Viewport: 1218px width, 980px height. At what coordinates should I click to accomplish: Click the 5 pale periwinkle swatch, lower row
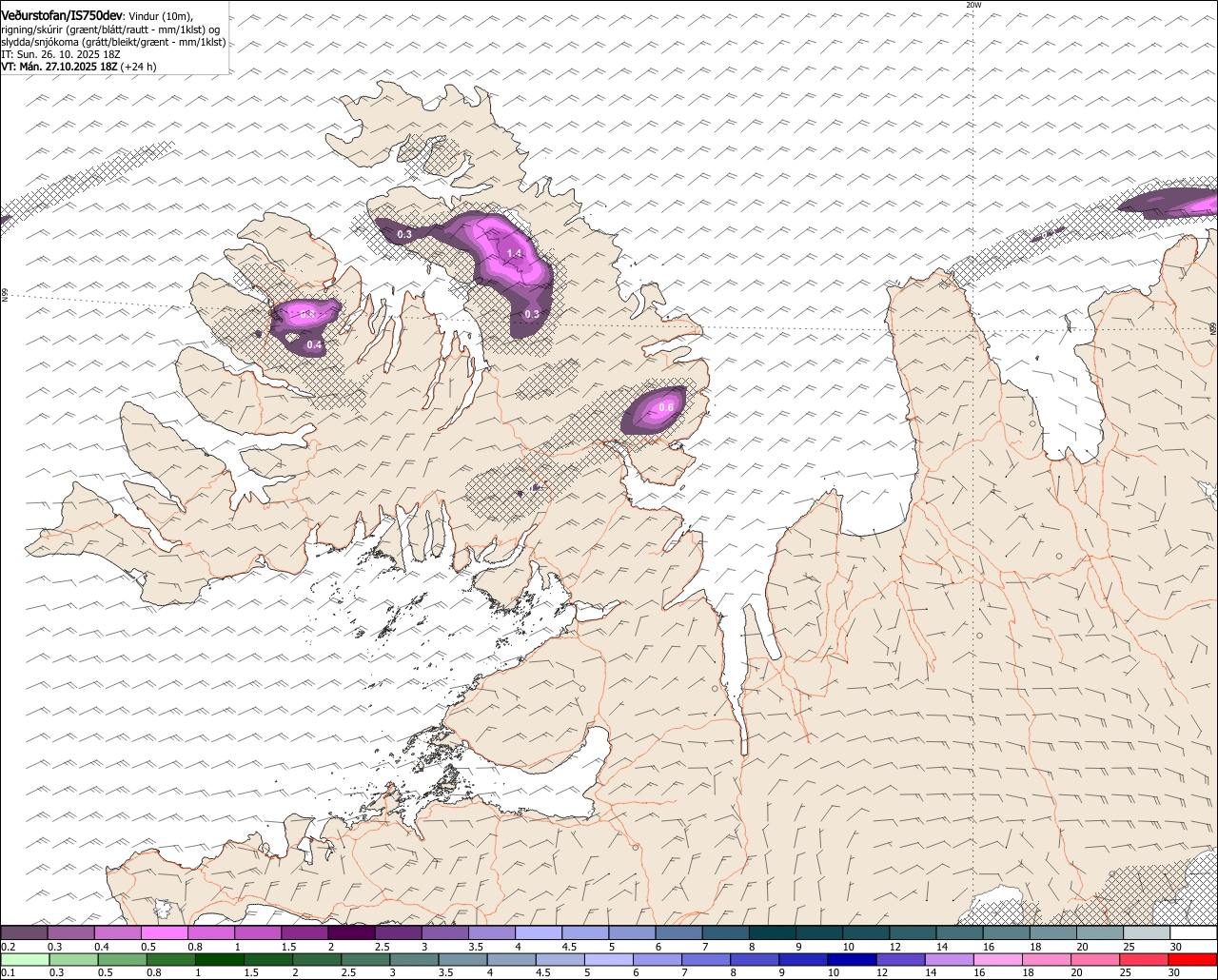point(609,959)
